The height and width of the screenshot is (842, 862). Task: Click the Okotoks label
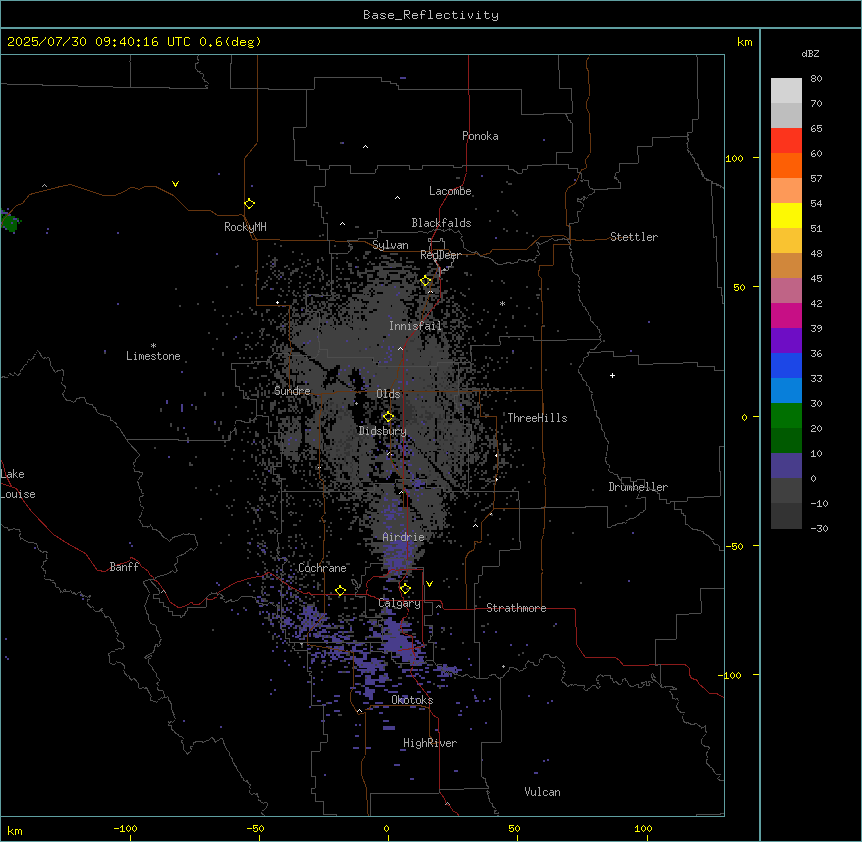pos(412,700)
